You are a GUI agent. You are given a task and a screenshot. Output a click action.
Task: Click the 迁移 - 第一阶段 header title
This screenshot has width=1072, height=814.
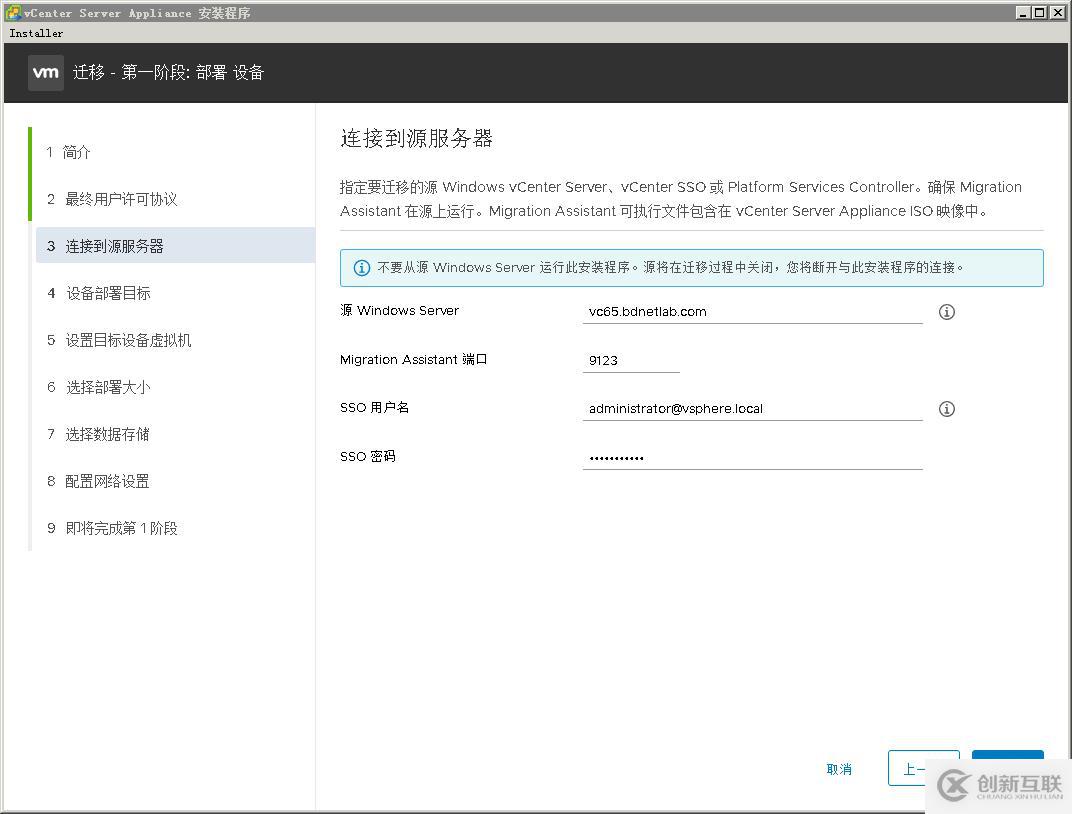click(x=168, y=72)
